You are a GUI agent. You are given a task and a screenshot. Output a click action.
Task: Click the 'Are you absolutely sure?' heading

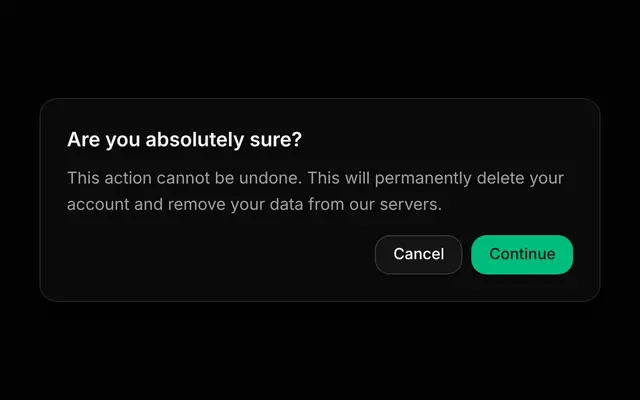pyautogui.click(x=184, y=140)
